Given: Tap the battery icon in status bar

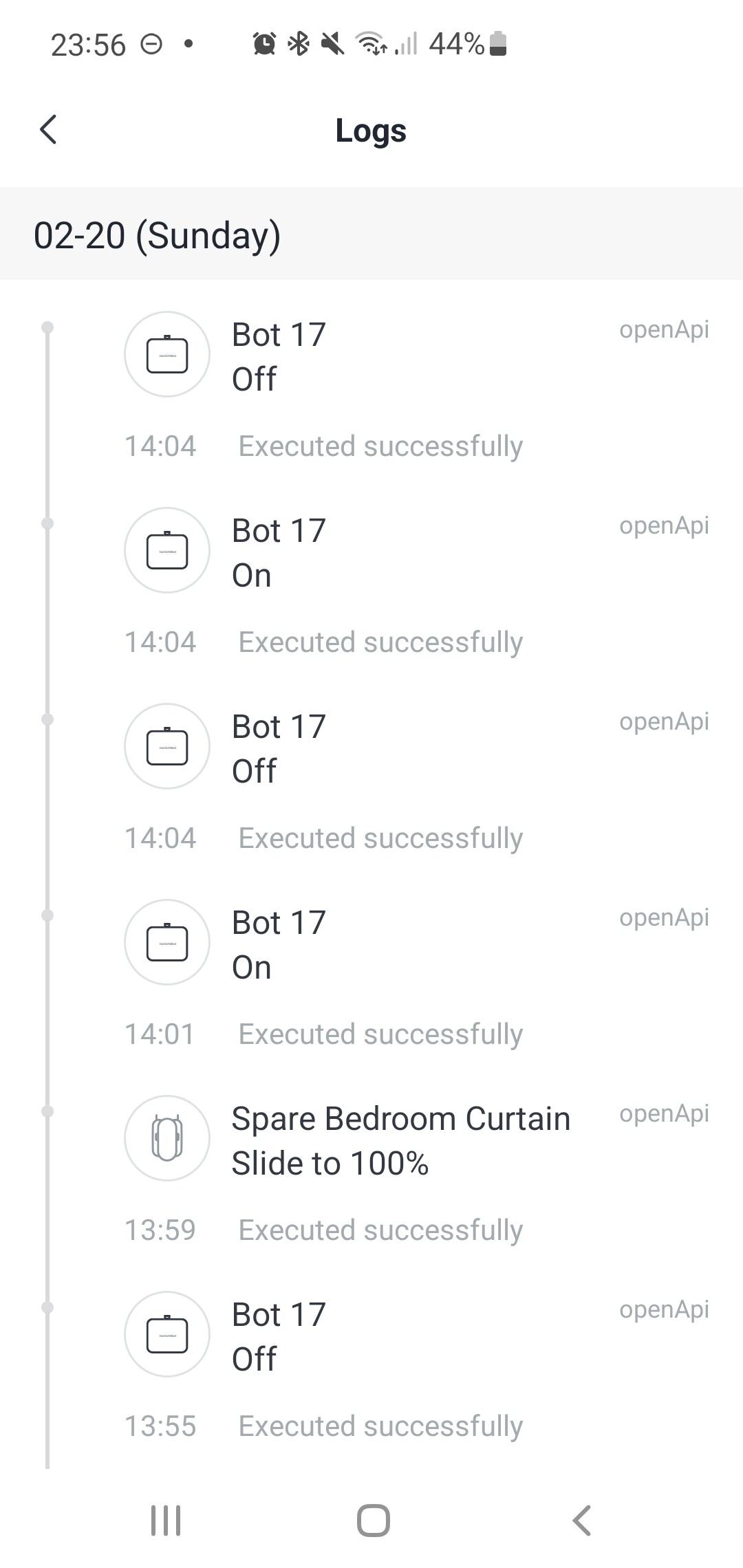Looking at the screenshot, I should (x=499, y=45).
